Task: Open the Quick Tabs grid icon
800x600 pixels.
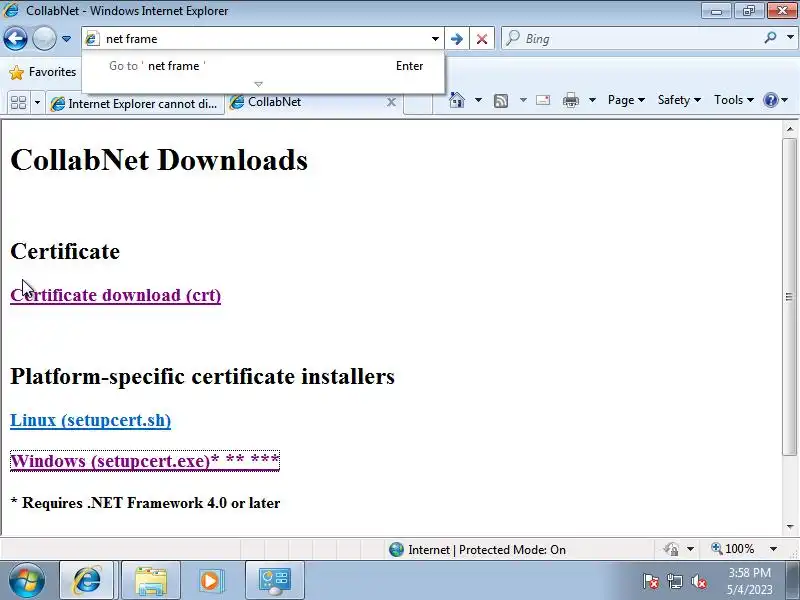Action: pyautogui.click(x=18, y=103)
